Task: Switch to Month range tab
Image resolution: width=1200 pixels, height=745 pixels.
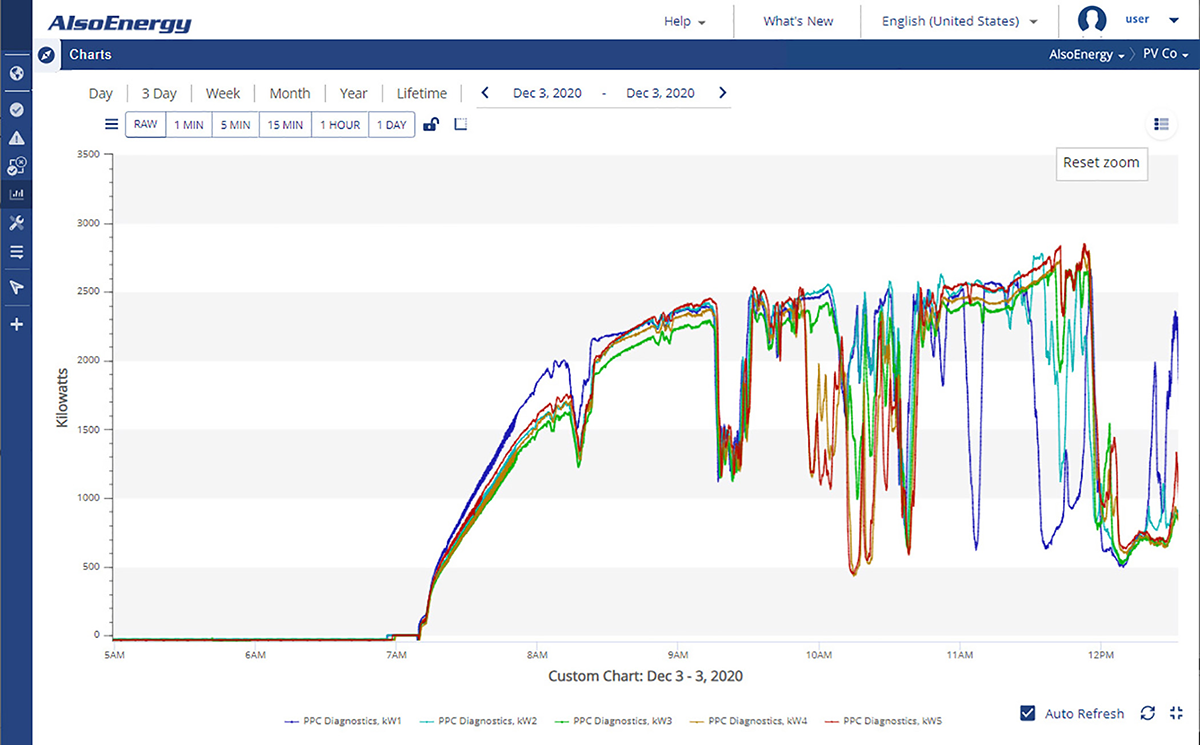Action: (290, 93)
